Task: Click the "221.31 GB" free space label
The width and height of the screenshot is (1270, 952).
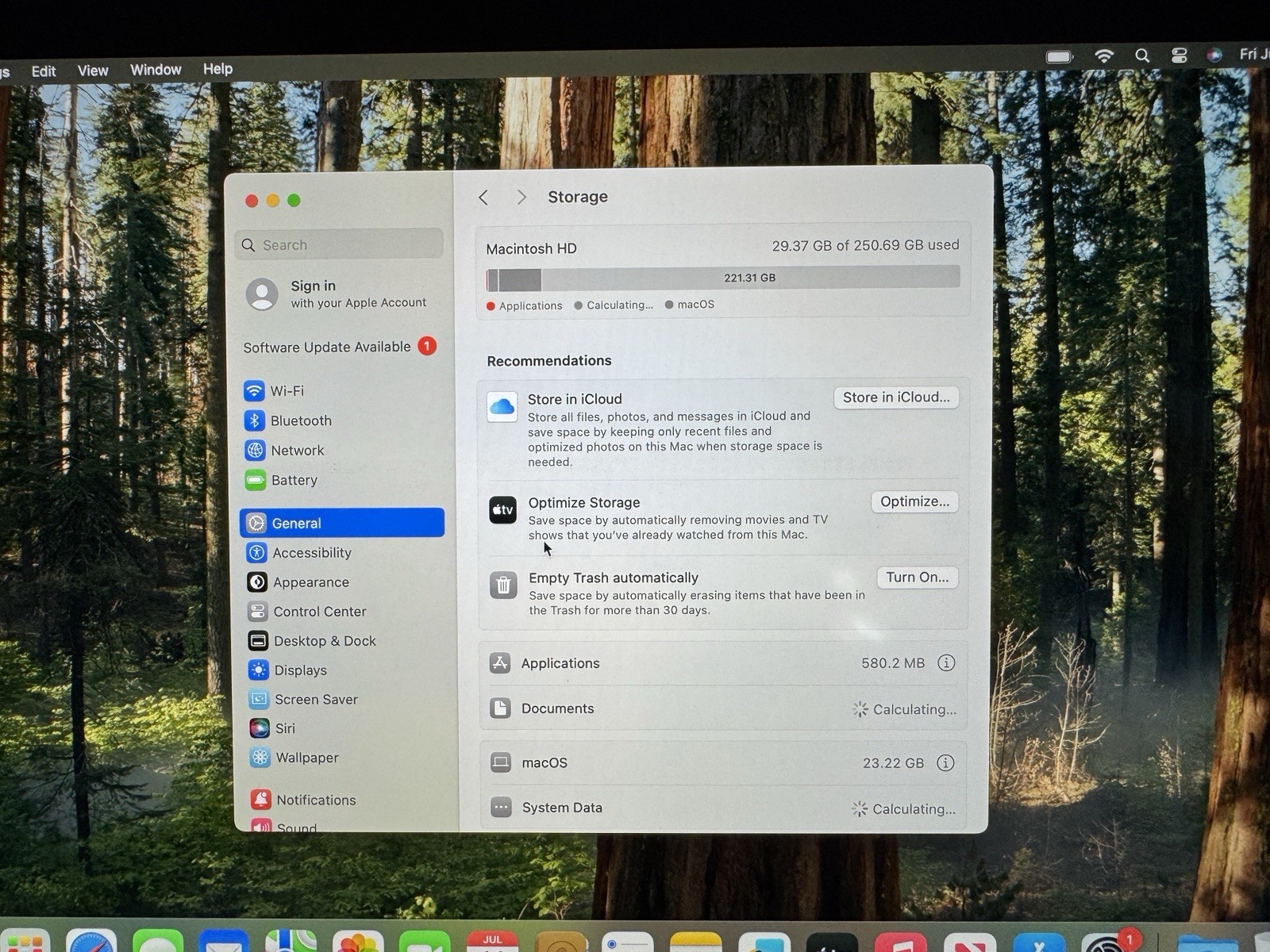Action: pos(749,278)
